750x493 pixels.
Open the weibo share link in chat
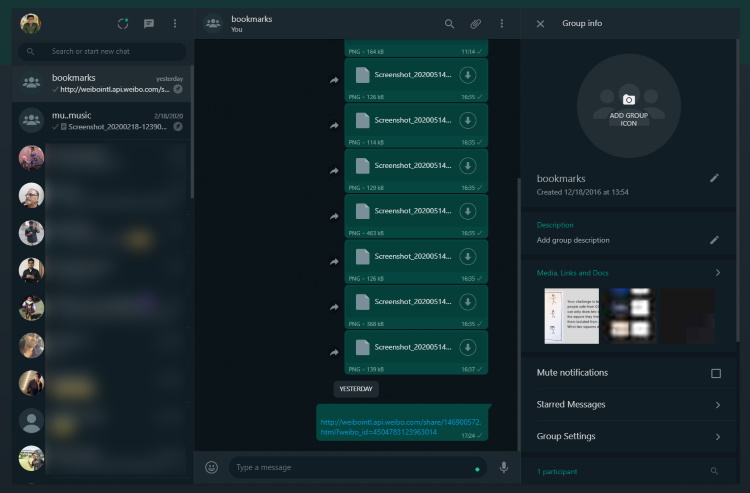[401, 427]
